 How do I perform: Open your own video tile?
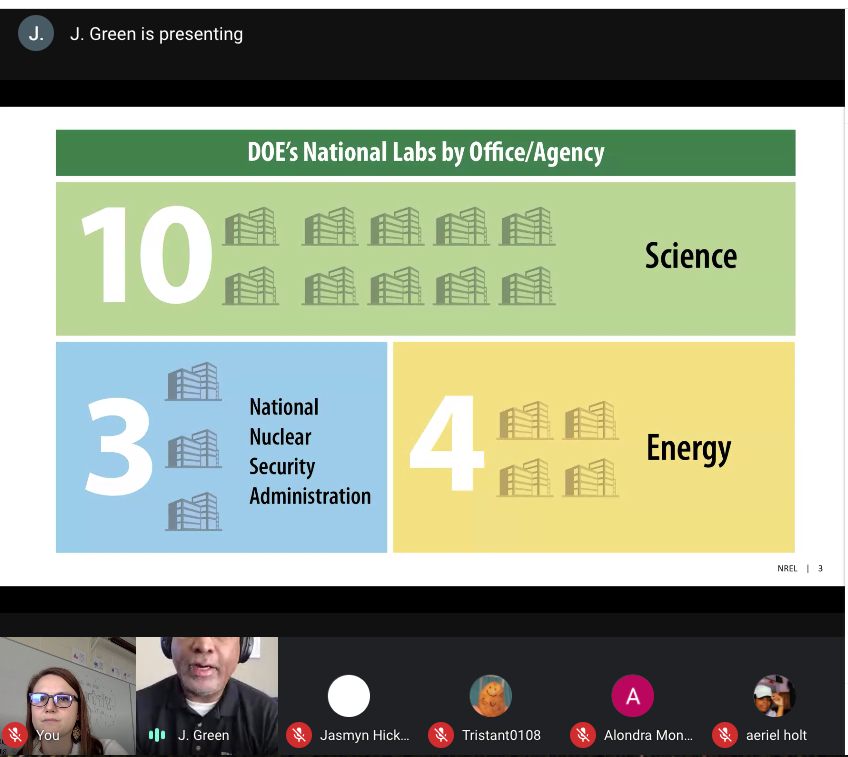(x=68, y=696)
